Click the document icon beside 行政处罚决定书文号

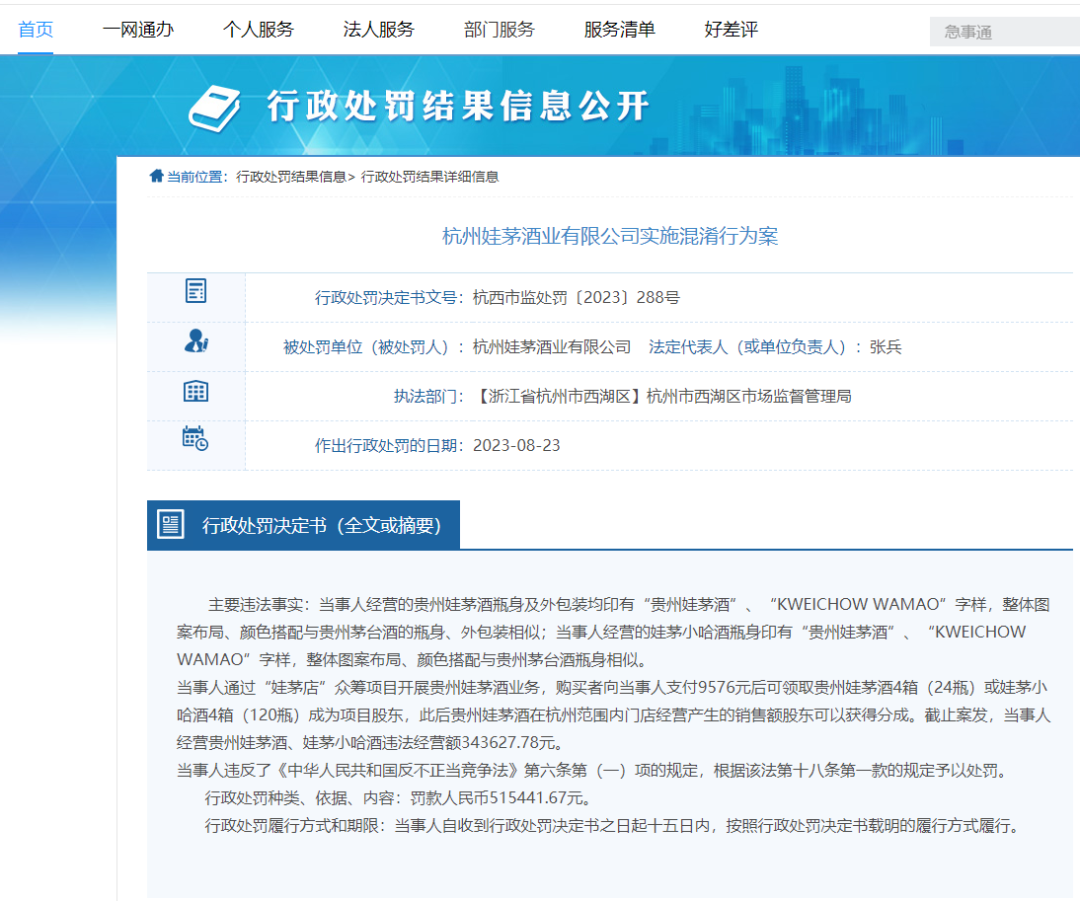(196, 291)
